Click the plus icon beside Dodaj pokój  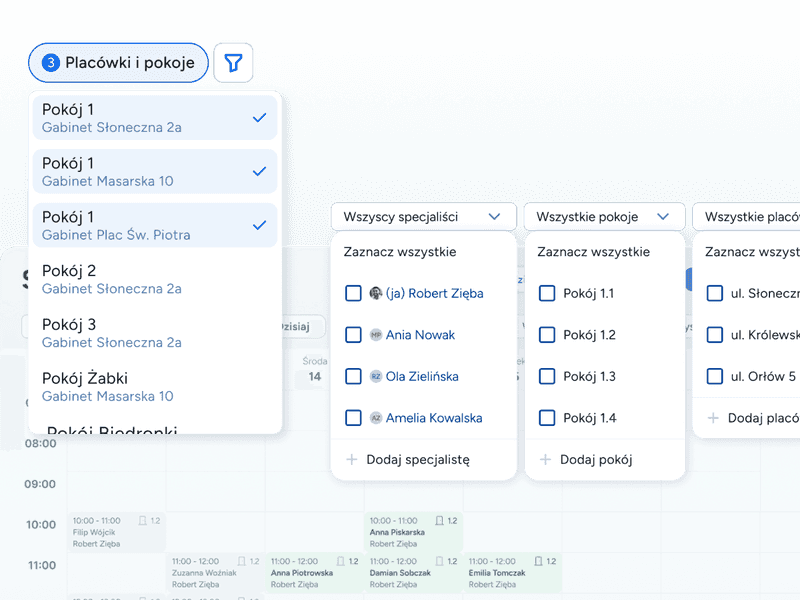click(x=545, y=460)
